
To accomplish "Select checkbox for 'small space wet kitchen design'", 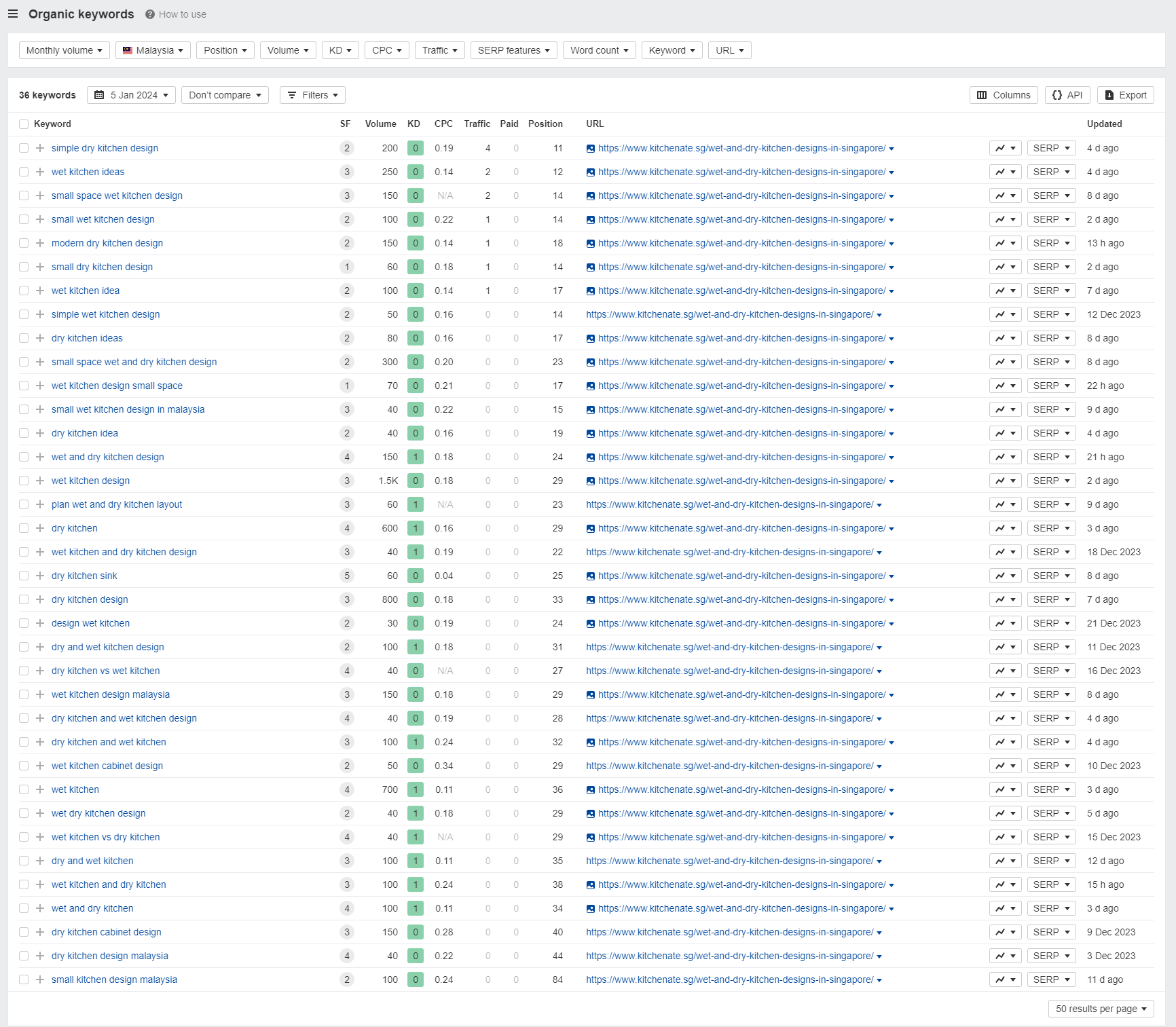I will point(24,195).
